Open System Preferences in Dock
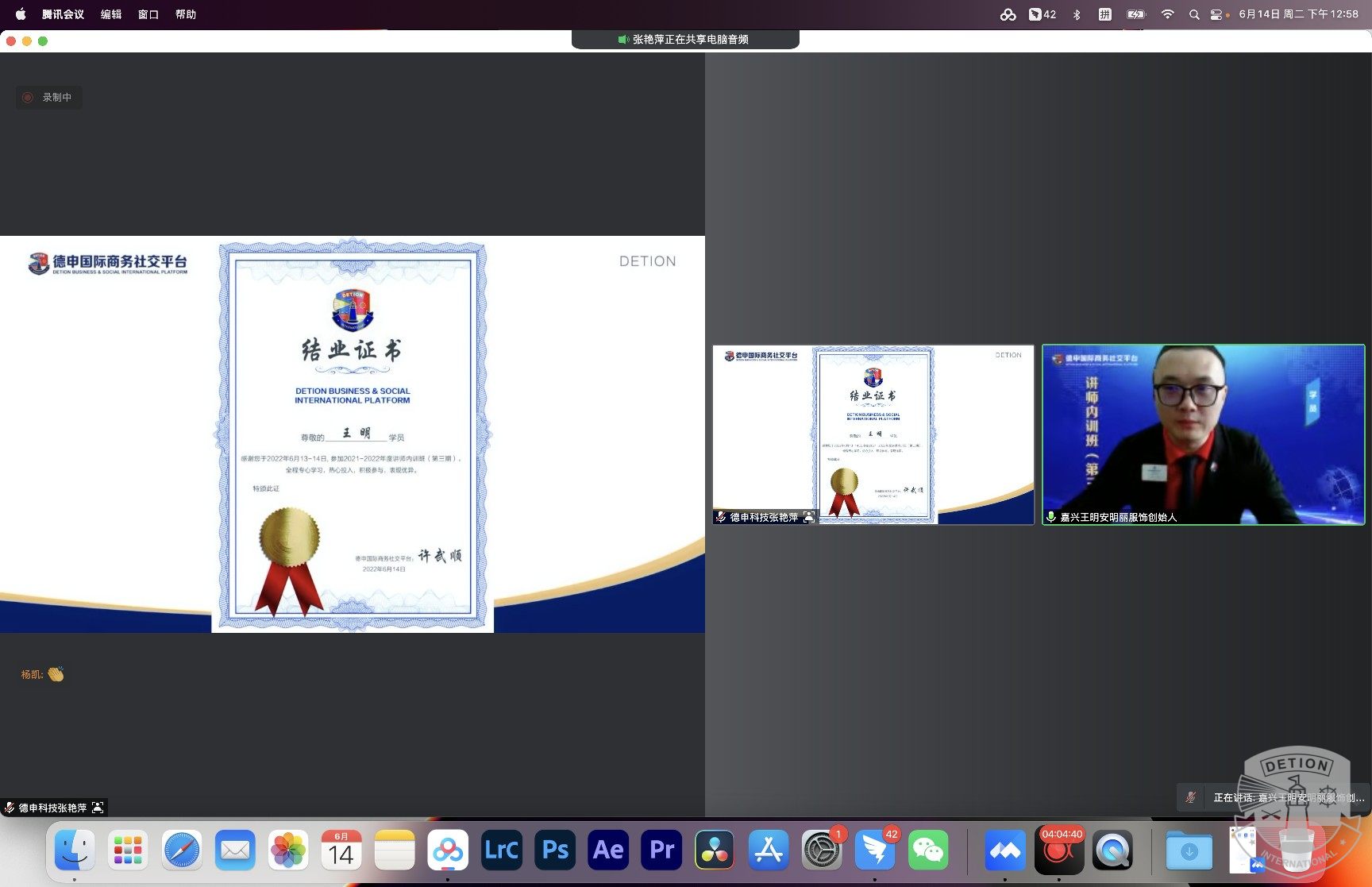1372x887 pixels. 822,850
